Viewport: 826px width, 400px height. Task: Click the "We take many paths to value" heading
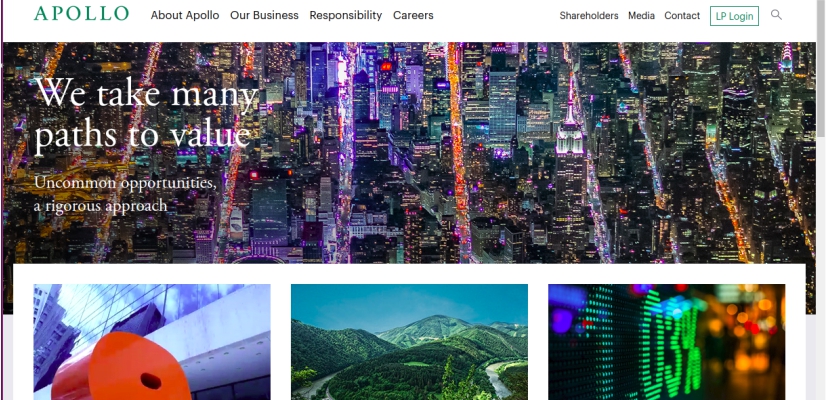(146, 114)
